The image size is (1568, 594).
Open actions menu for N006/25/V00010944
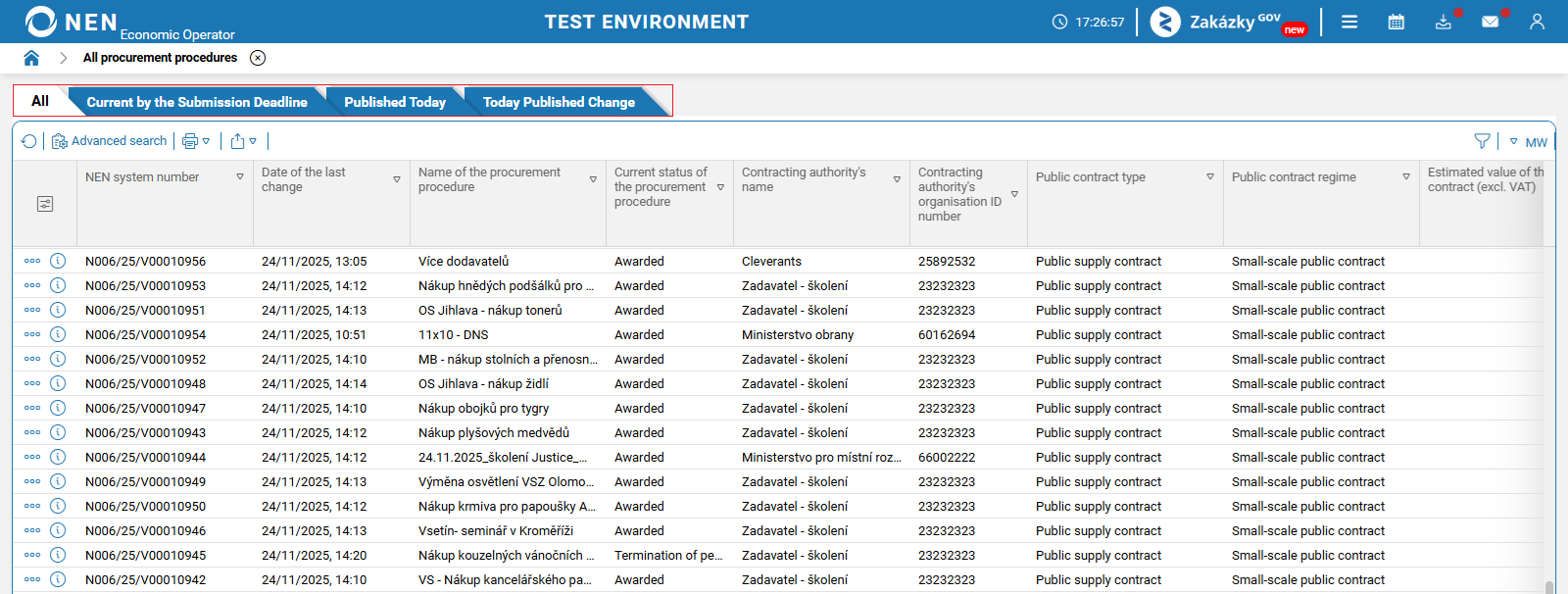(x=32, y=457)
